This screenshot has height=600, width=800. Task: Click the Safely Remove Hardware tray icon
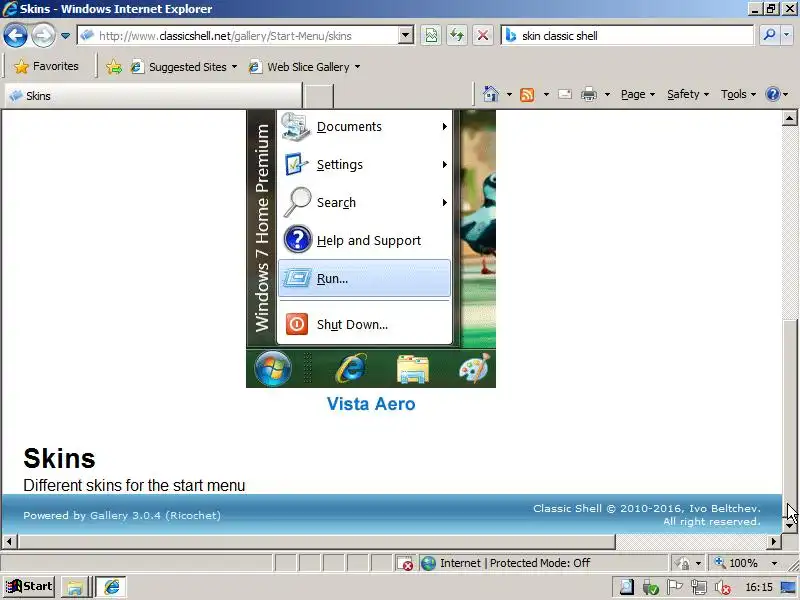(650, 587)
